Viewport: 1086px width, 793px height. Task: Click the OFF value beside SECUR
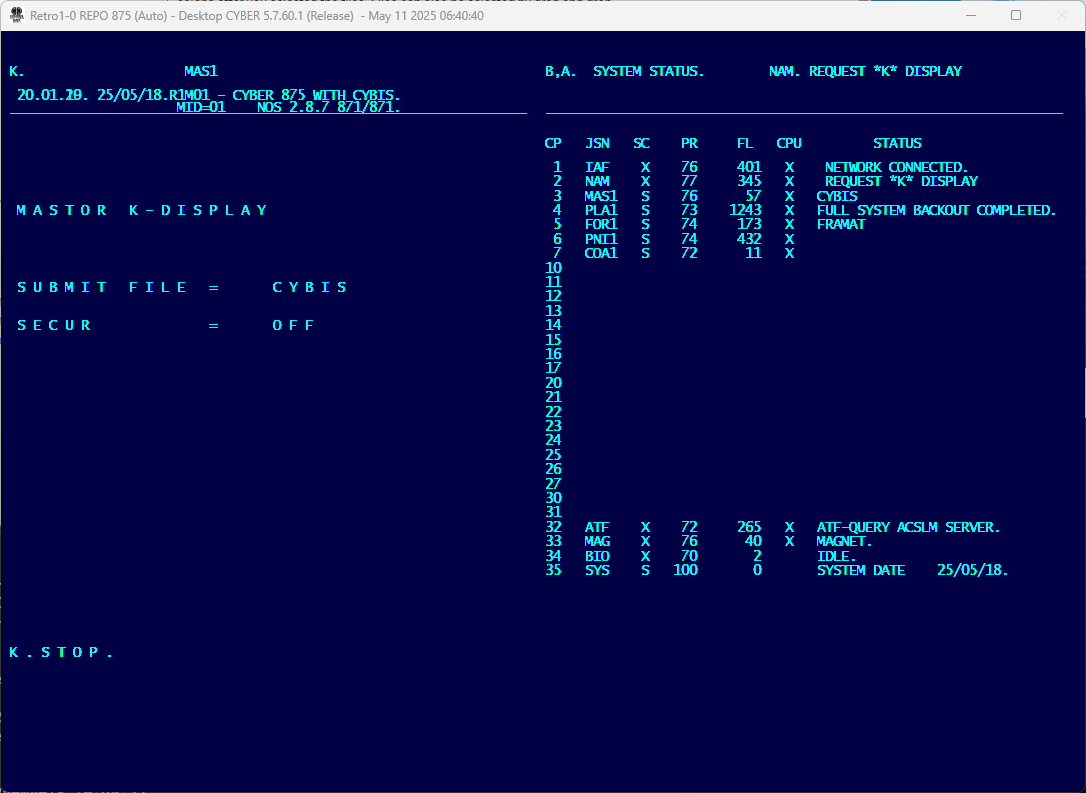293,325
